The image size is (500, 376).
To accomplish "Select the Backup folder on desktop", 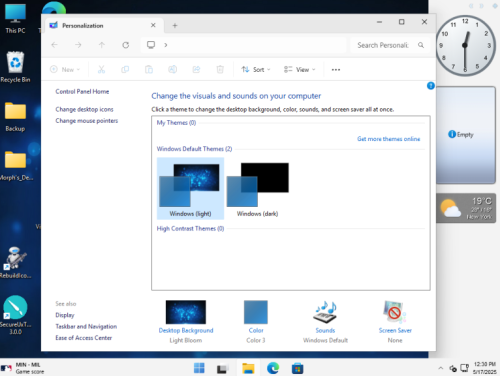I will [15, 117].
